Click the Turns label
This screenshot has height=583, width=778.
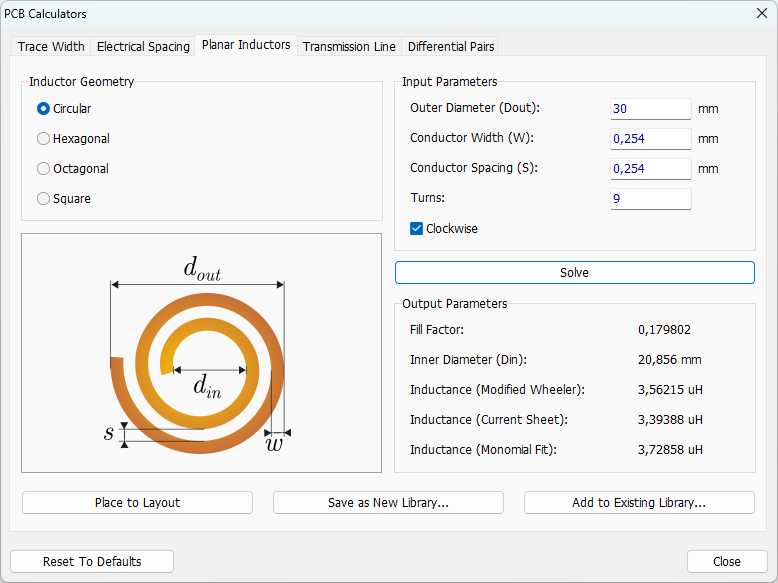[428, 198]
